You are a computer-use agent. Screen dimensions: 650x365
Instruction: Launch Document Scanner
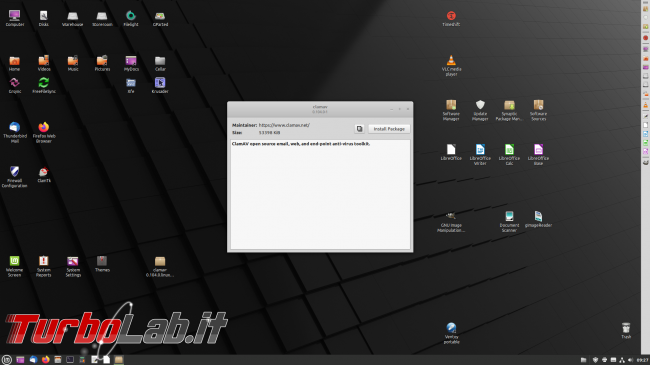click(x=509, y=222)
